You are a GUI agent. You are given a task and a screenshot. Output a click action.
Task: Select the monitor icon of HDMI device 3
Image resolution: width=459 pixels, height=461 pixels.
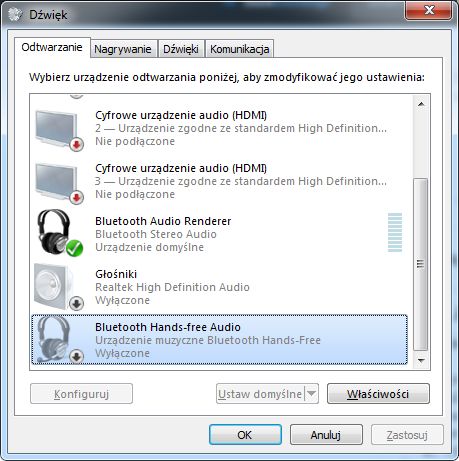coord(57,181)
